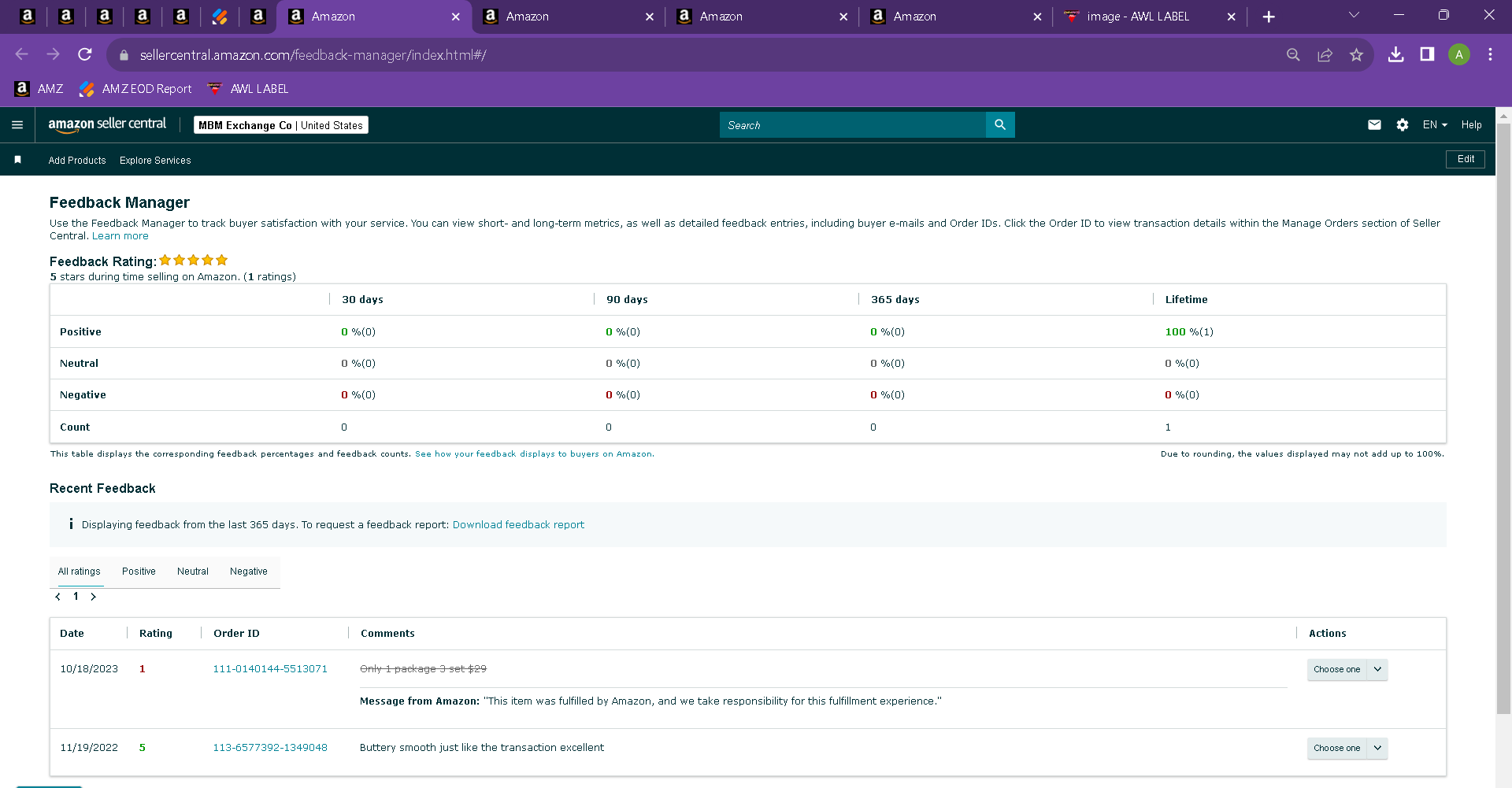Close the image - AWL LABEL tab

1232,17
